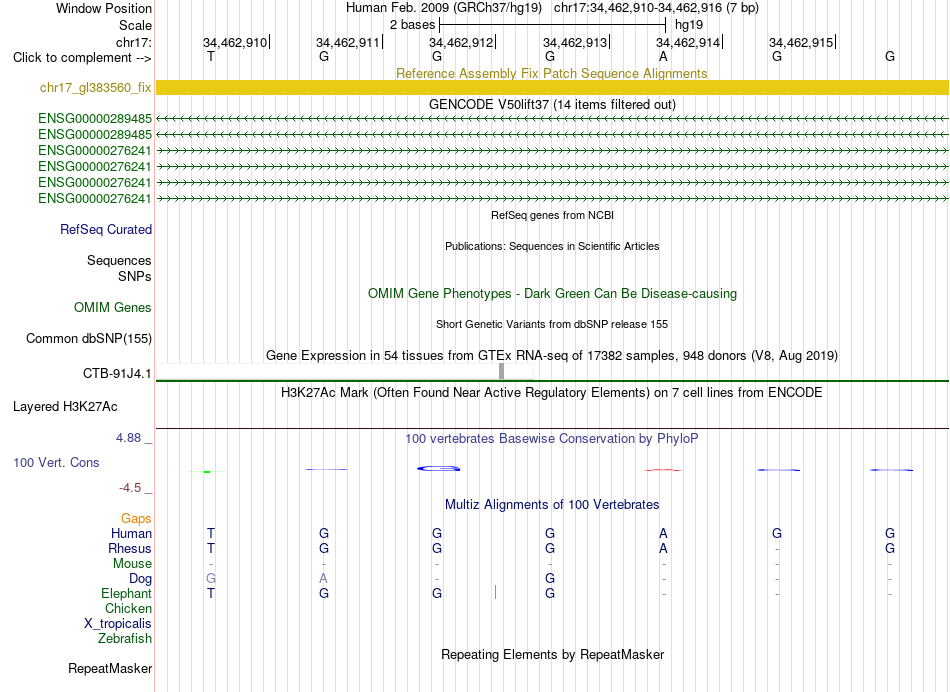Image resolution: width=950 pixels, height=692 pixels.
Task: Open the H3K27Ac Mark ENCODE track title
Action: (552, 393)
